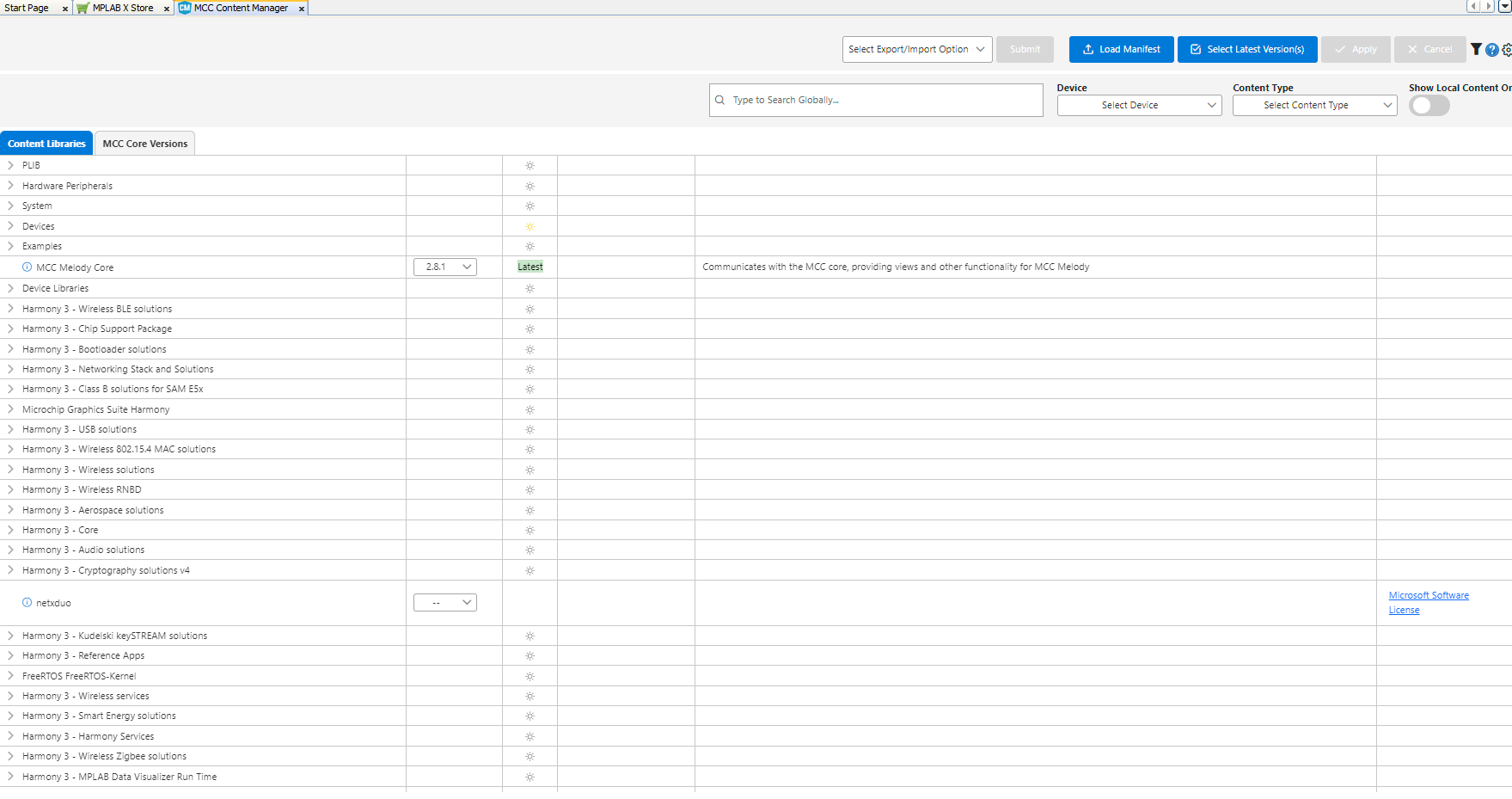Expand the Hardware Peripherals row
Viewport: 1512px width, 799px height.
tap(10, 186)
